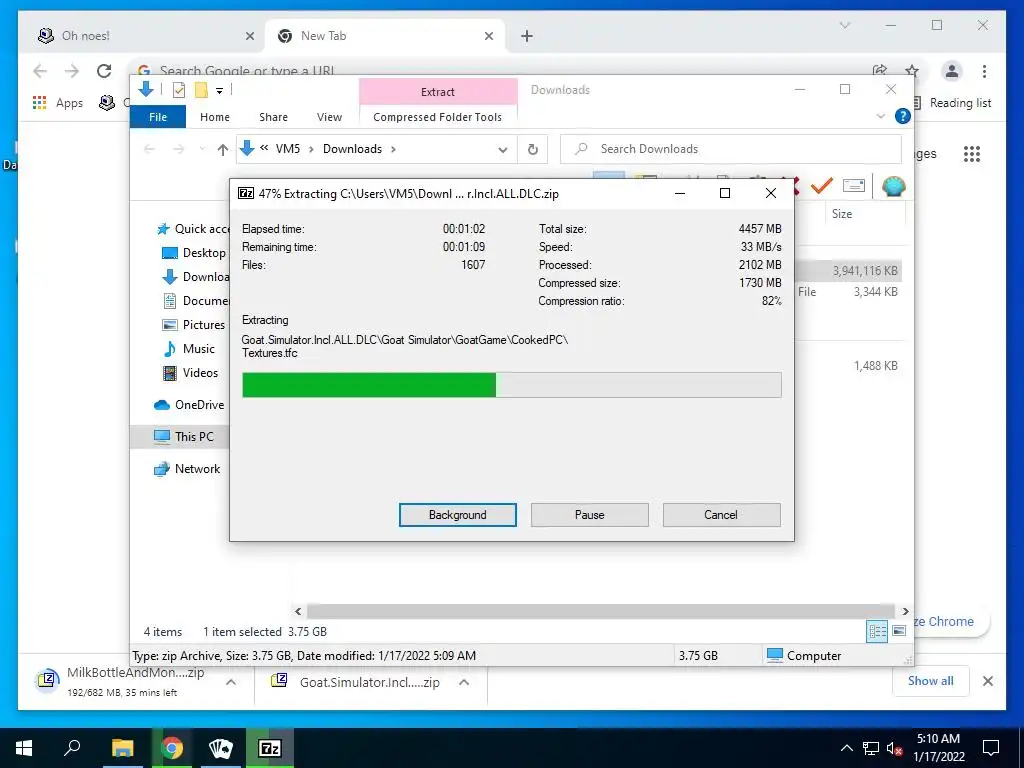Click the Properties quick access icon
The image size is (1024, 768).
(179, 89)
